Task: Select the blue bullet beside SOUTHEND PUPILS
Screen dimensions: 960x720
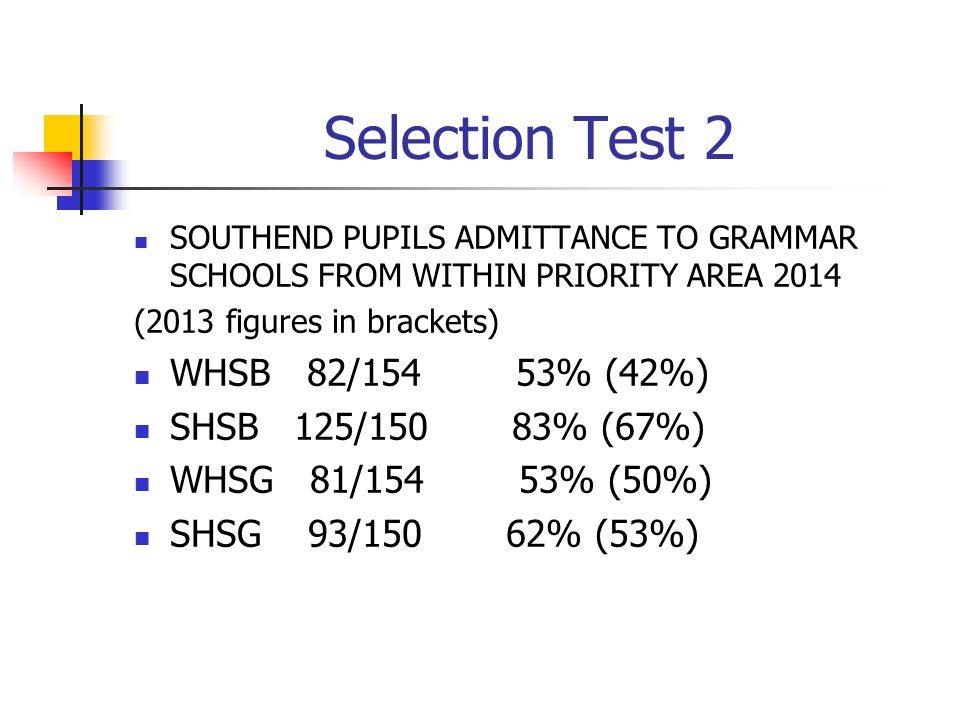Action: (141, 242)
